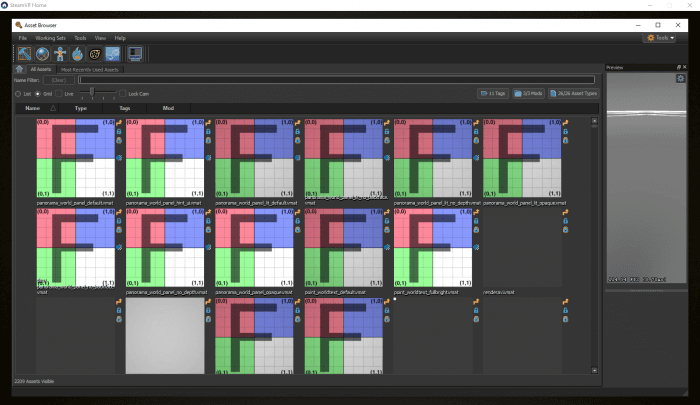Viewport: 700px width, 405px height.
Task: Click blue gear icon beside paint_worldtext_default.vmat
Action: (387, 247)
